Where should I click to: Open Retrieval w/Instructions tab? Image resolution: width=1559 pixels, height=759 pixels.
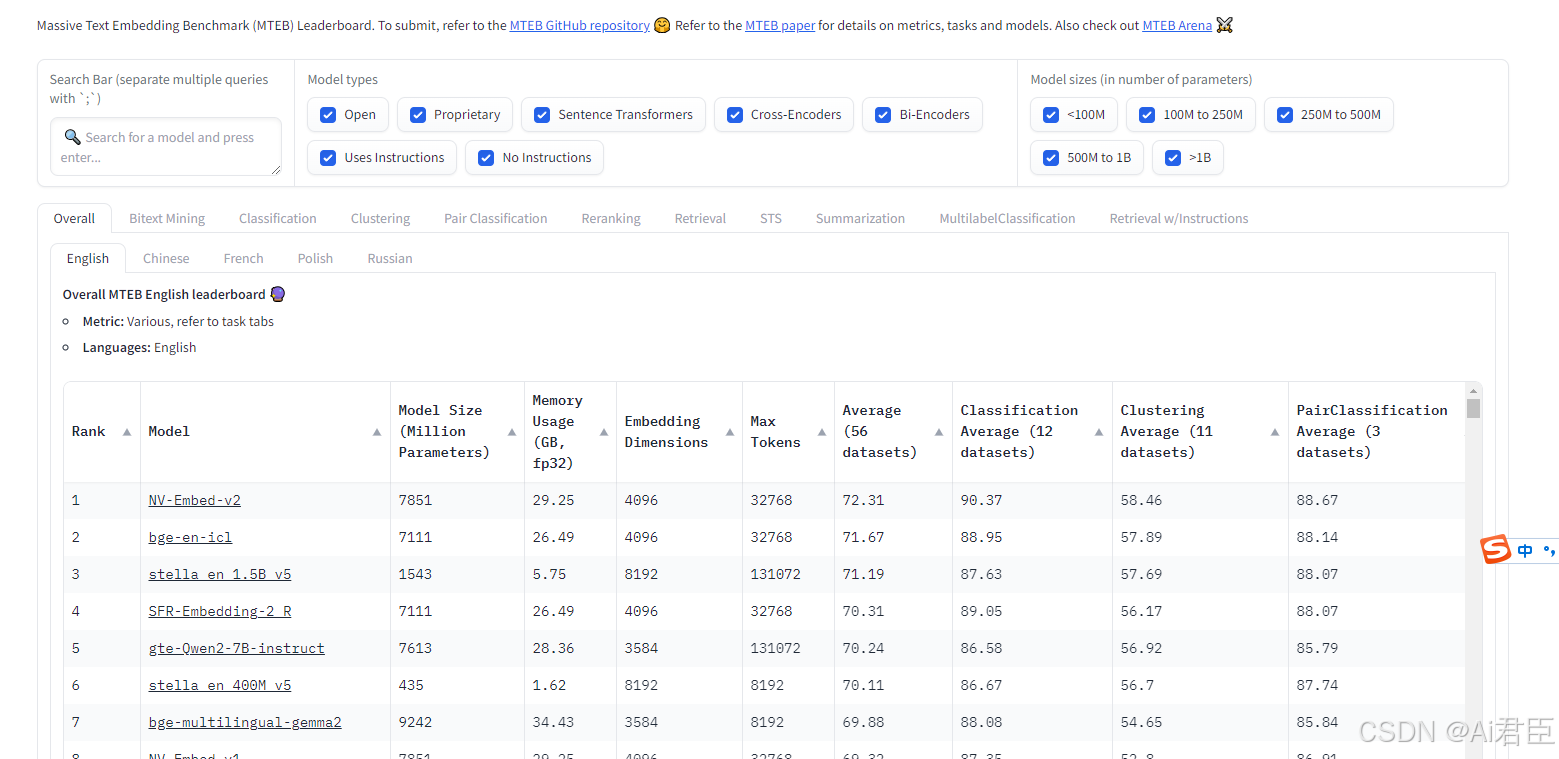point(1179,219)
